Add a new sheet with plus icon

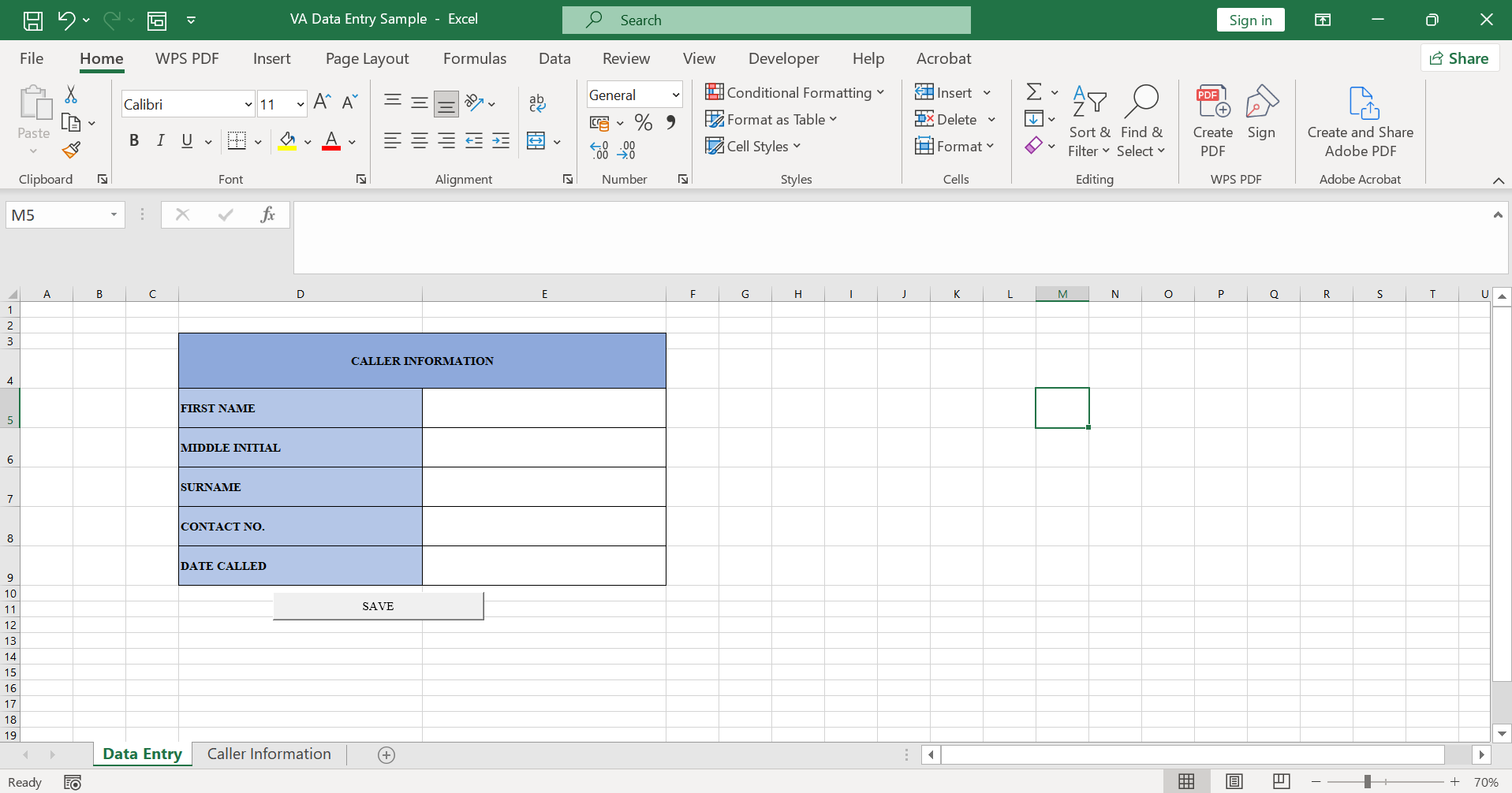click(386, 755)
